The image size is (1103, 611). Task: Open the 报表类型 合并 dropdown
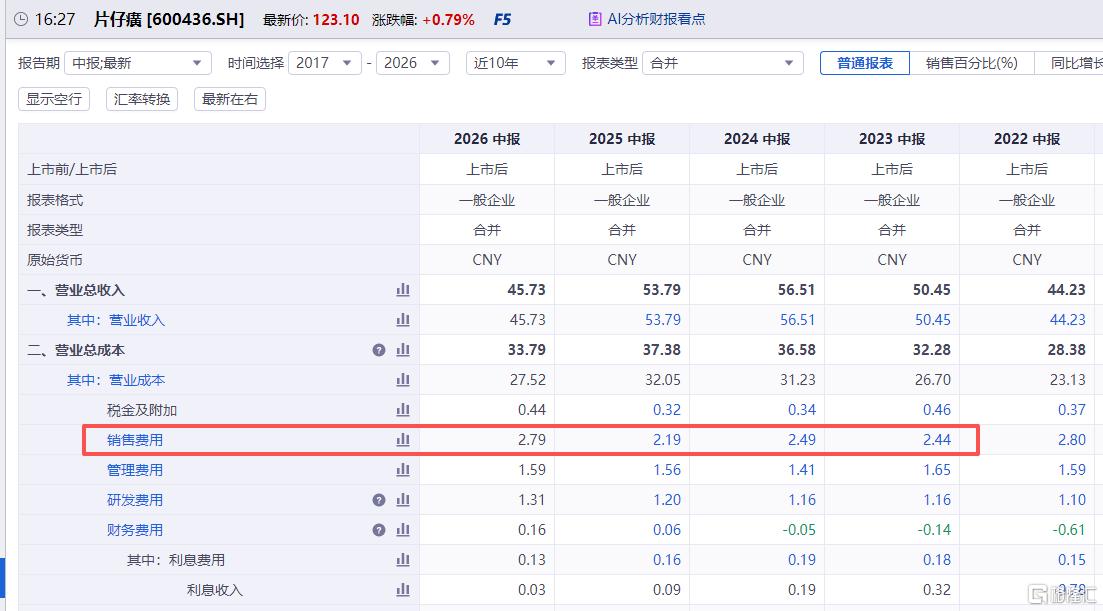722,63
